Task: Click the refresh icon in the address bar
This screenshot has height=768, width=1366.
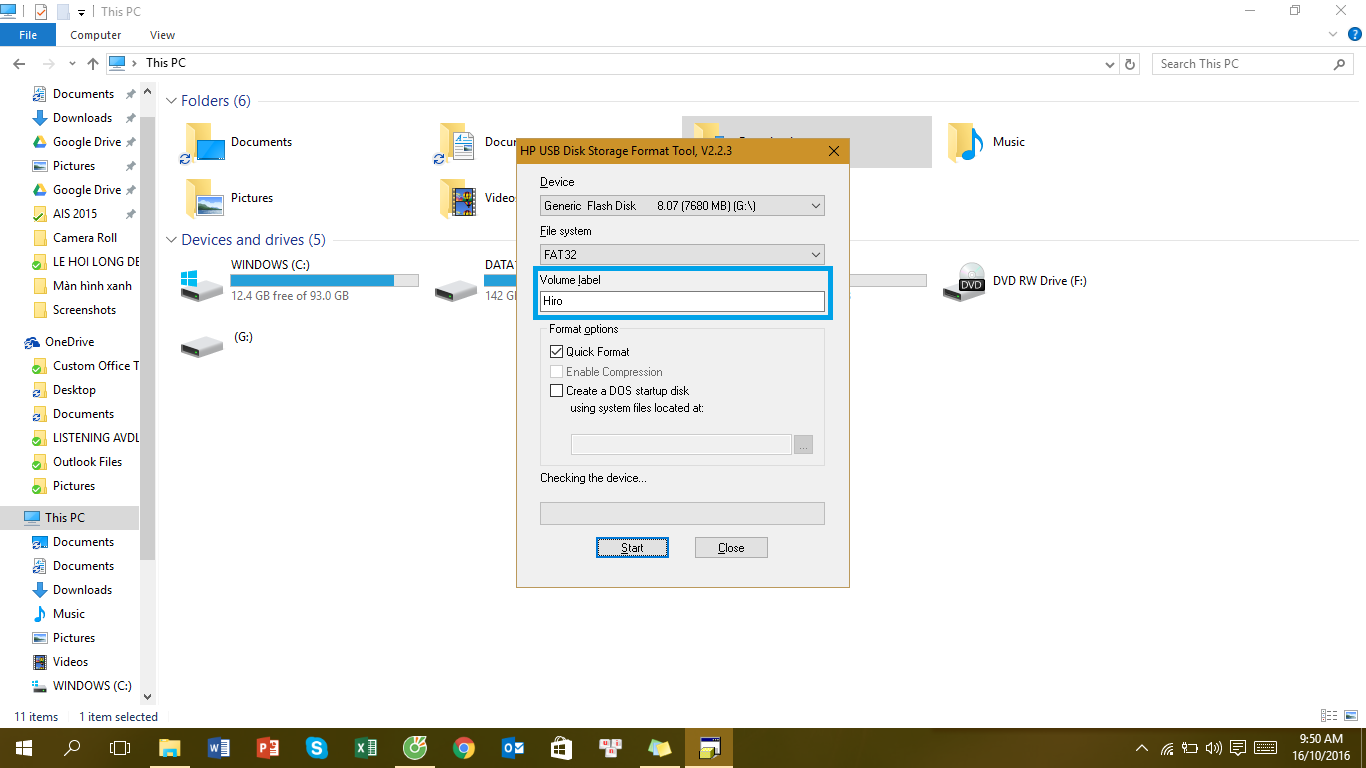Action: point(1129,63)
